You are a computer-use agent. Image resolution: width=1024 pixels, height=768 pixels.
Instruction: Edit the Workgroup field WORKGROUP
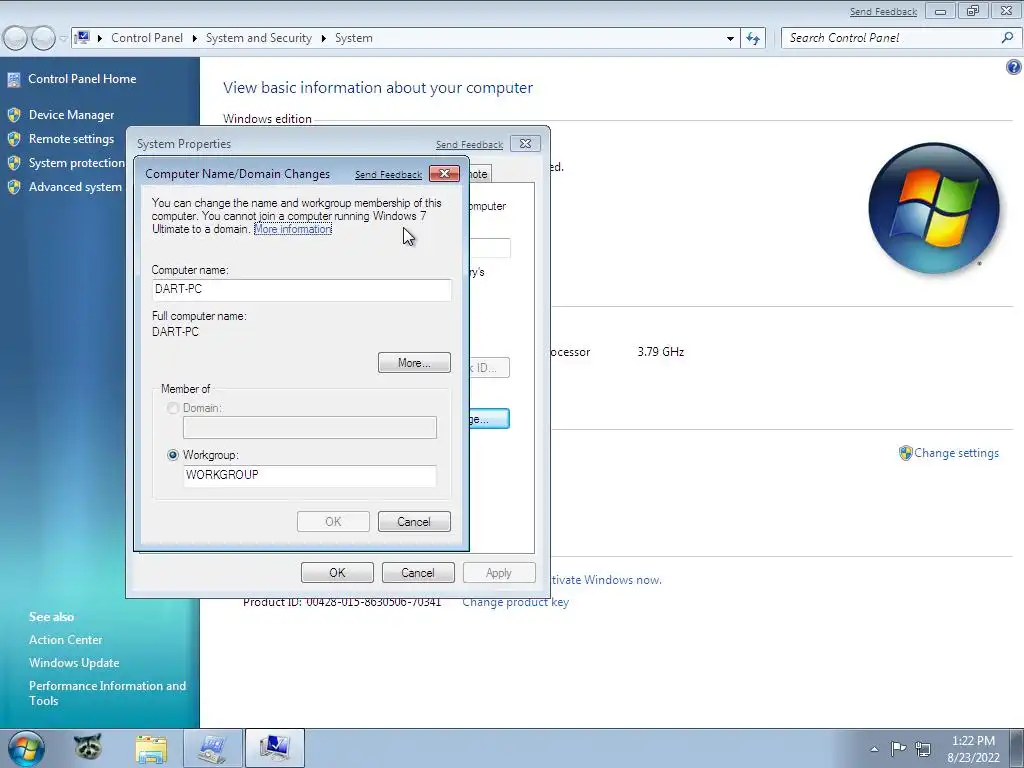click(310, 475)
